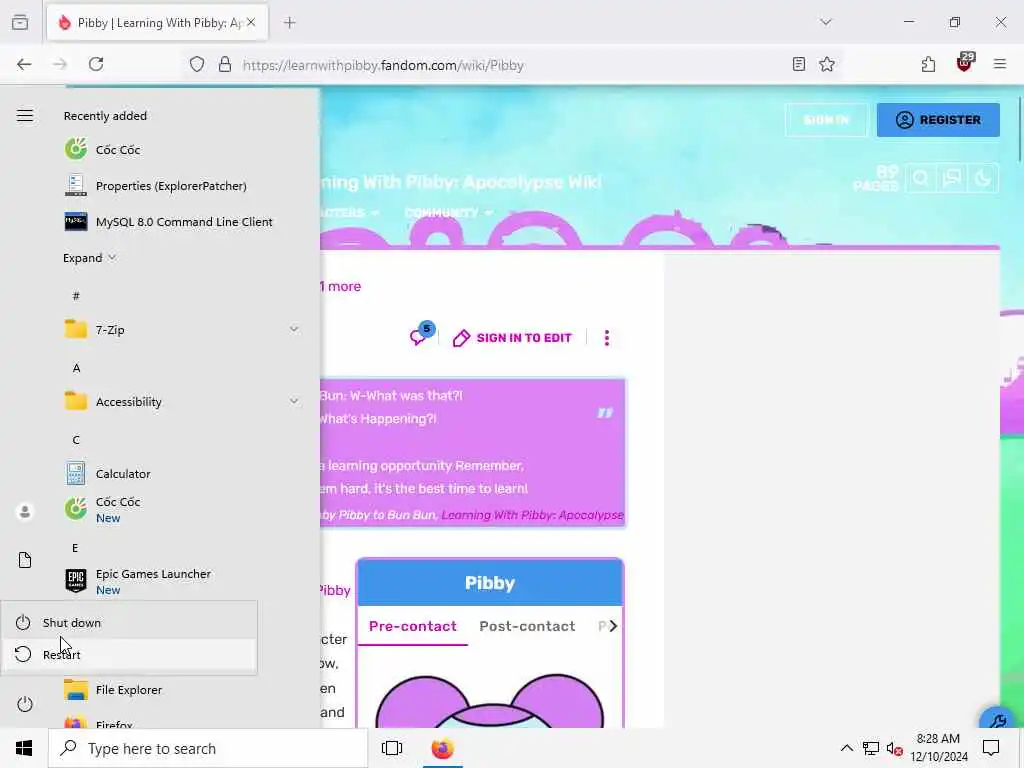Reload the current page
This screenshot has height=768, width=1024.
[x=96, y=64]
